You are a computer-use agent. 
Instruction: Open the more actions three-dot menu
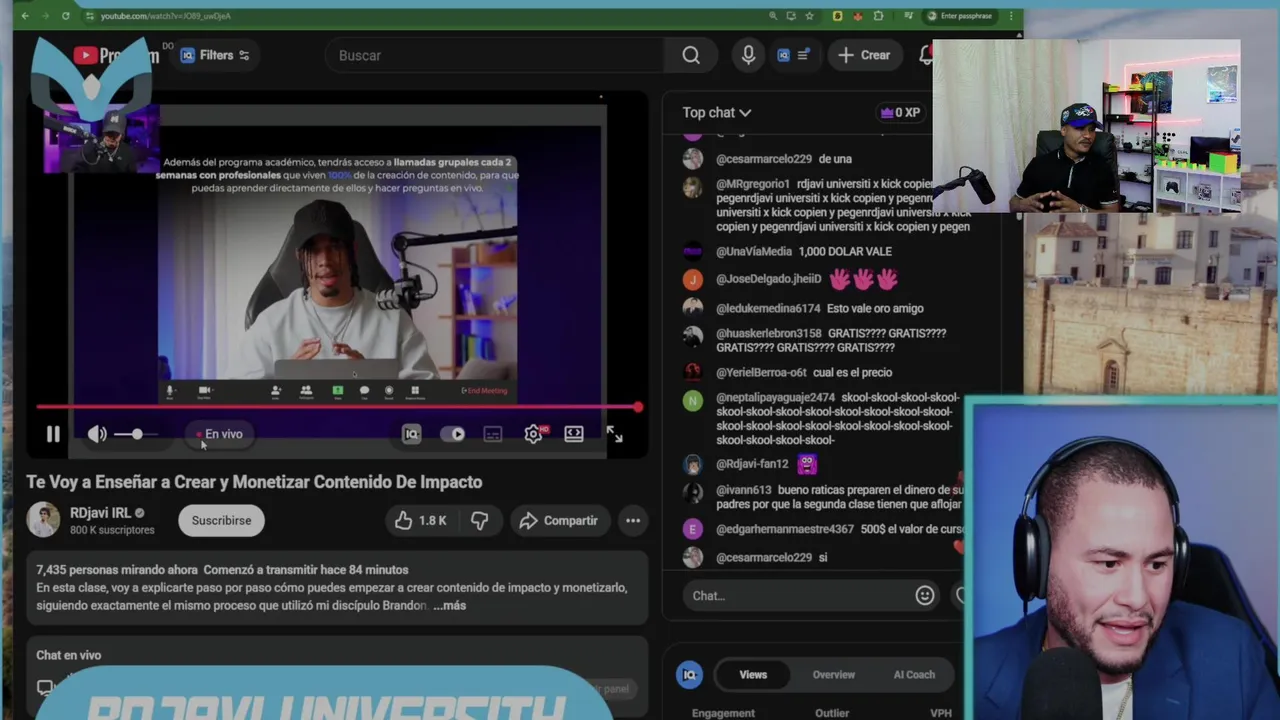coord(633,520)
